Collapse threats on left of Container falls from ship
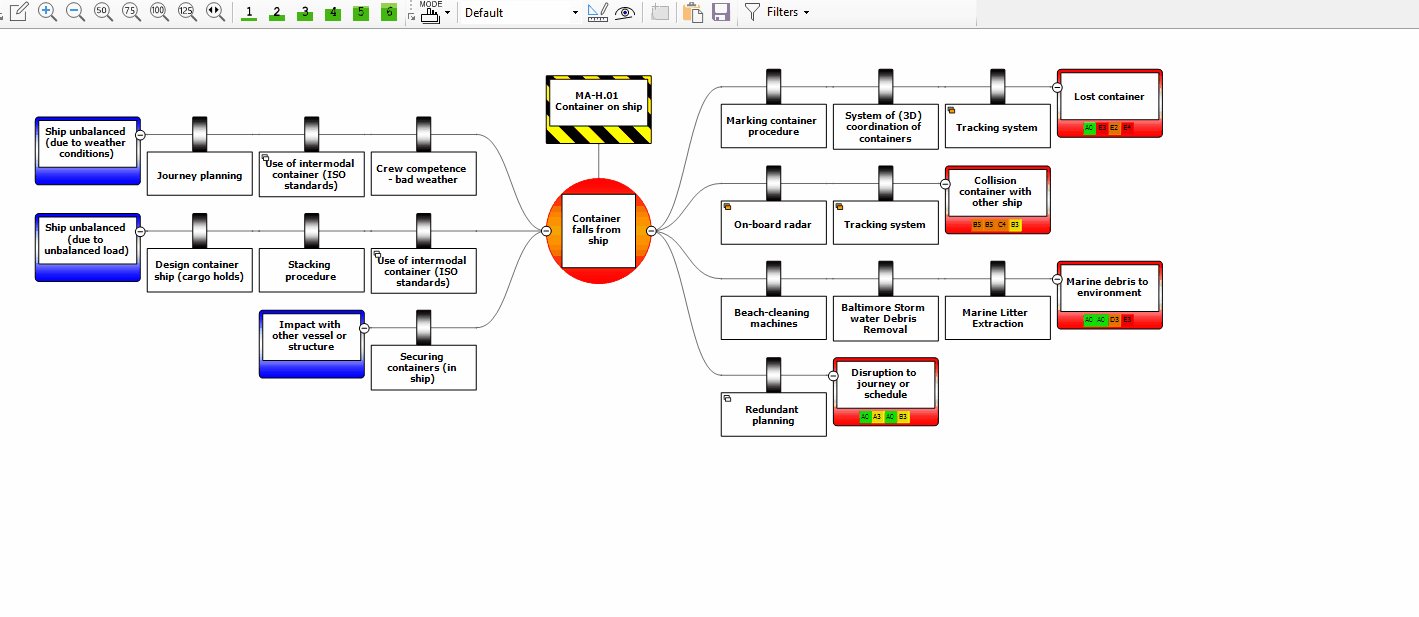This screenshot has height=617, width=1419. (546, 231)
